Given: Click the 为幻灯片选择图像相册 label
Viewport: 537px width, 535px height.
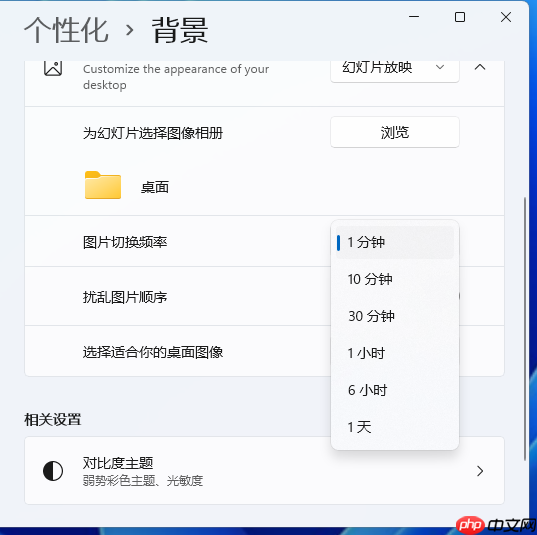Looking at the screenshot, I should coord(153,133).
